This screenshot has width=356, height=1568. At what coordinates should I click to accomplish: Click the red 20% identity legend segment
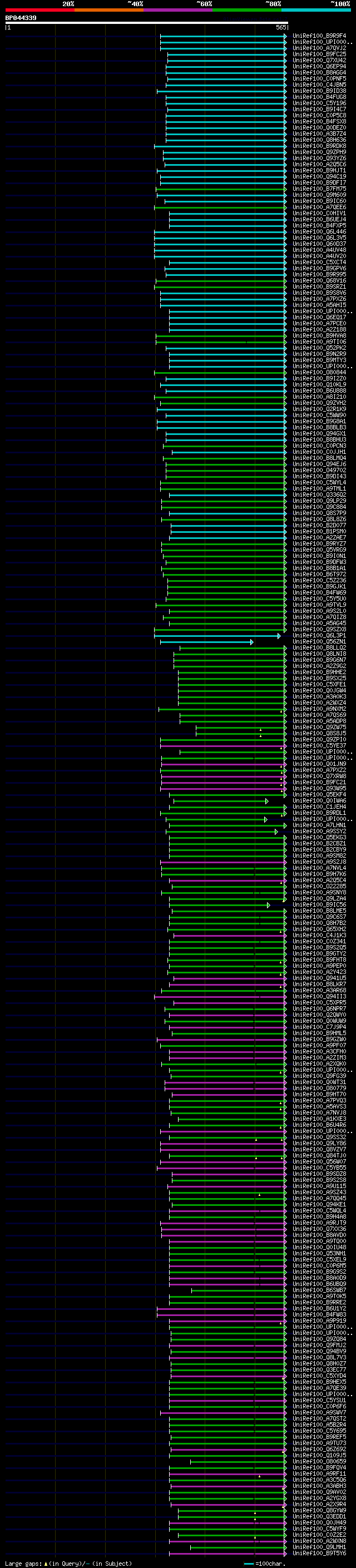coord(39,10)
